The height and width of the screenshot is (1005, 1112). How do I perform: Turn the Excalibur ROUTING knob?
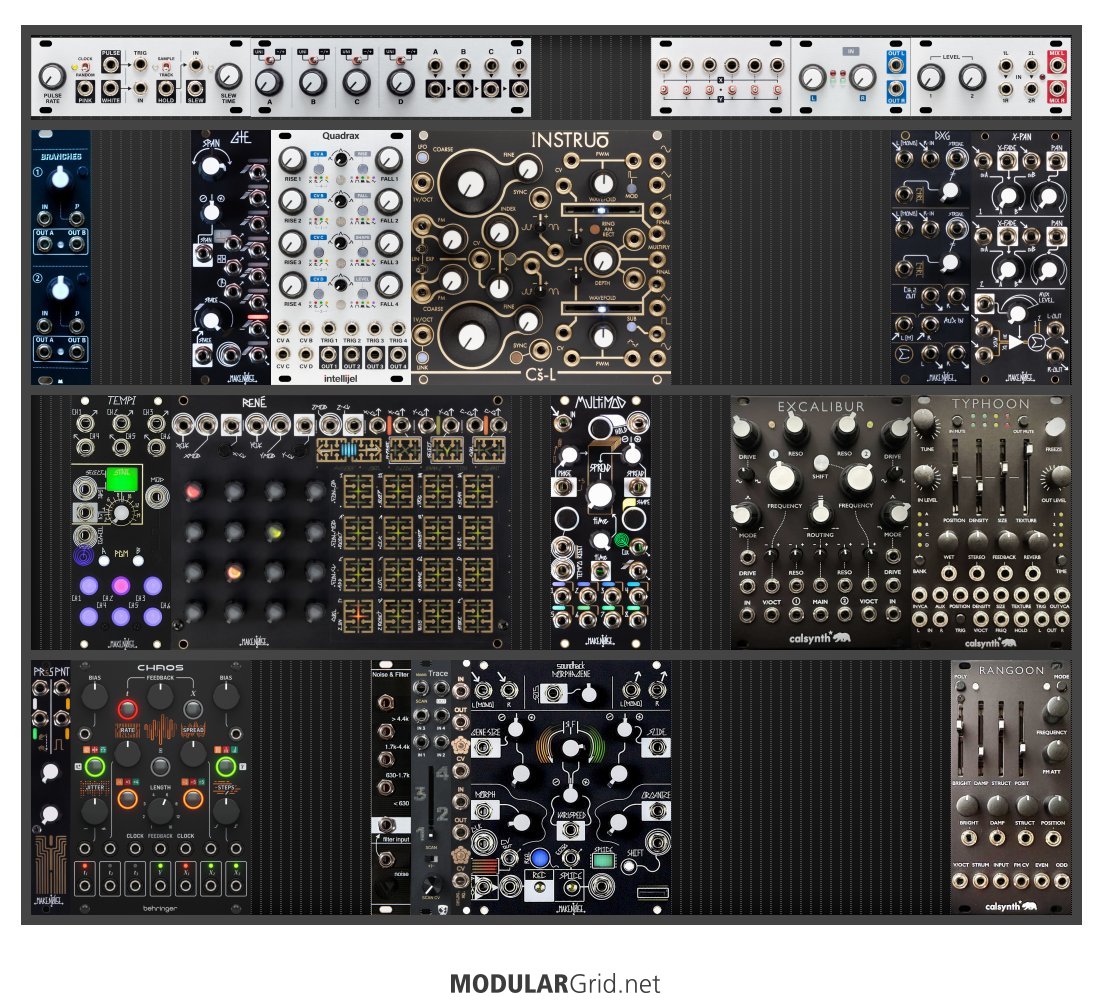point(820,511)
